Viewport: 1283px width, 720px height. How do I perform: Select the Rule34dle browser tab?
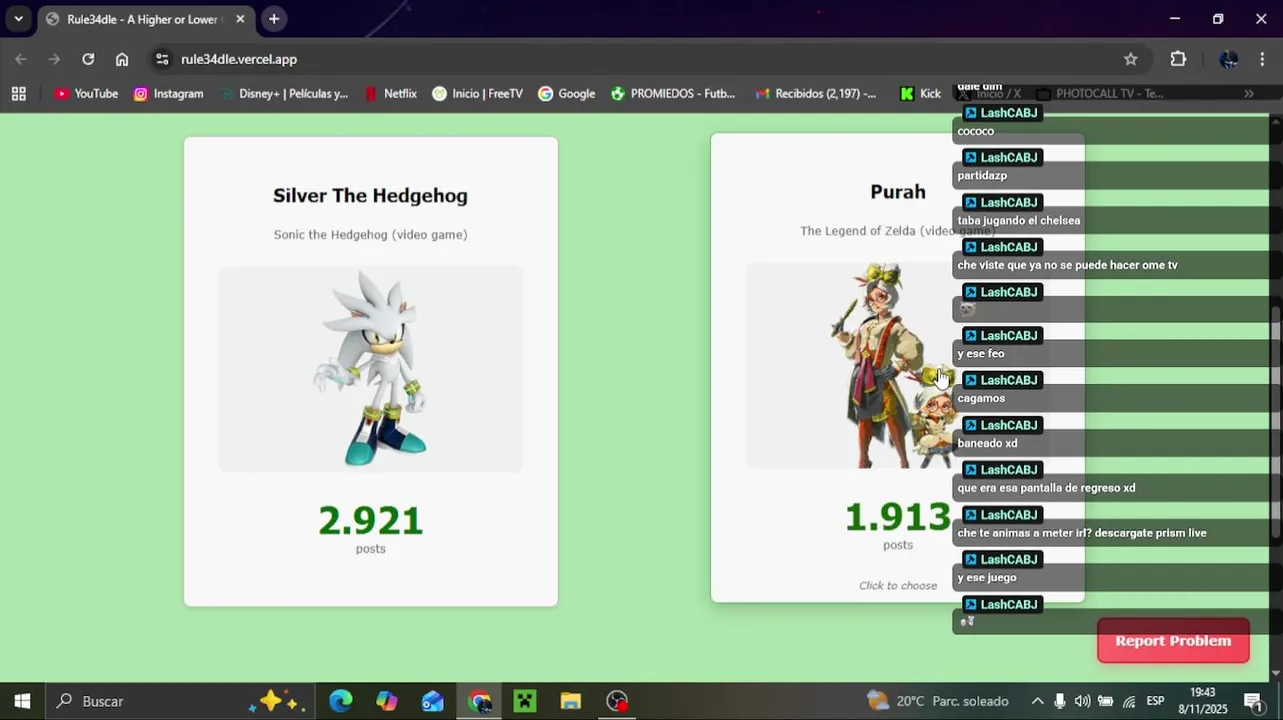(143, 19)
